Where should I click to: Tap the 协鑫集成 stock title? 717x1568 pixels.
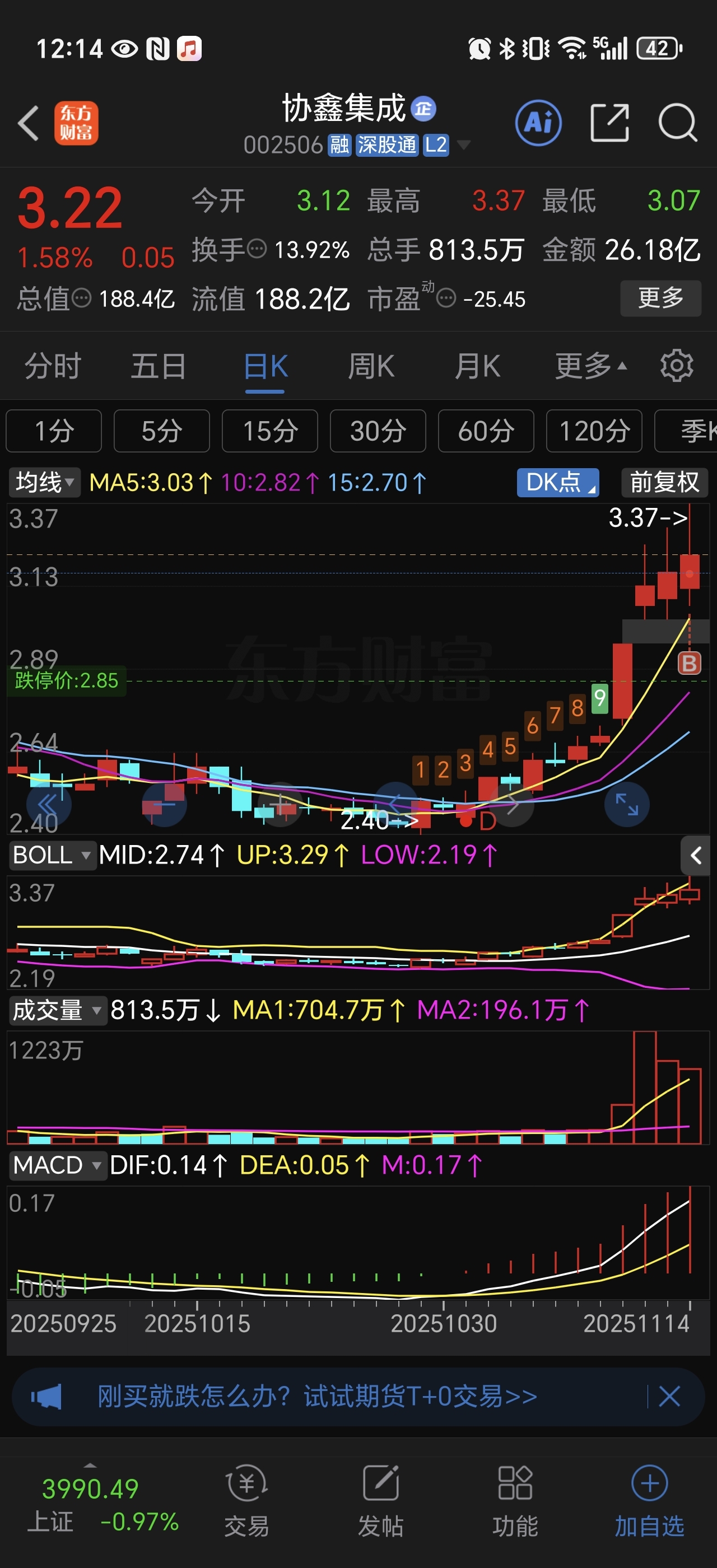click(344, 108)
